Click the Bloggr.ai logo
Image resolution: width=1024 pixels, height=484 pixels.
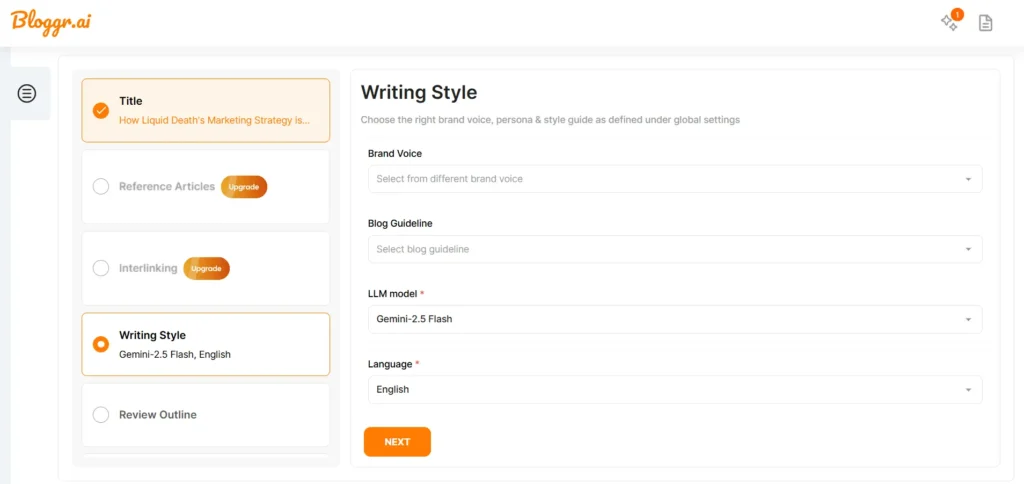tap(51, 22)
